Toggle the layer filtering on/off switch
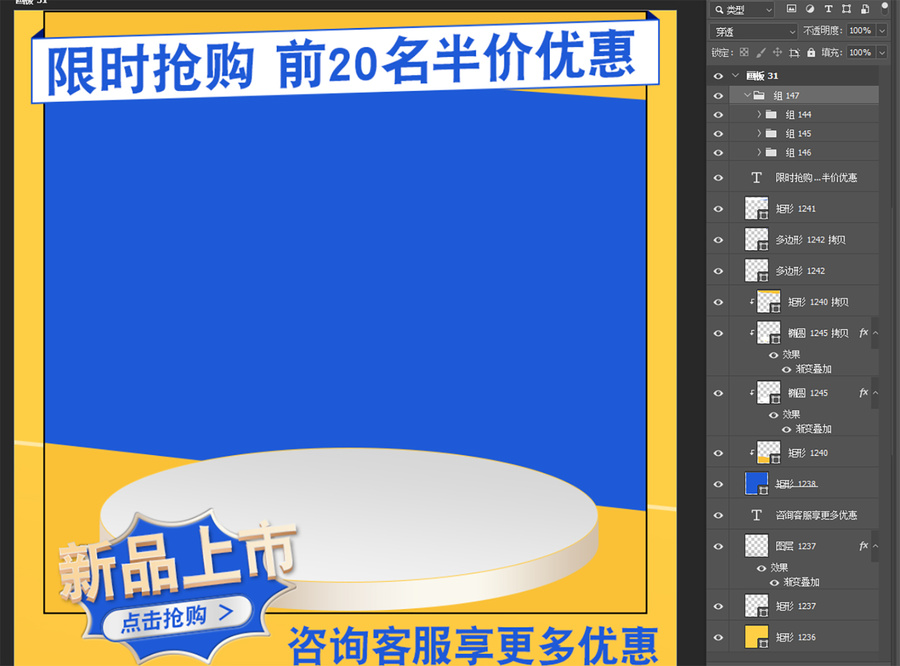 [885, 9]
